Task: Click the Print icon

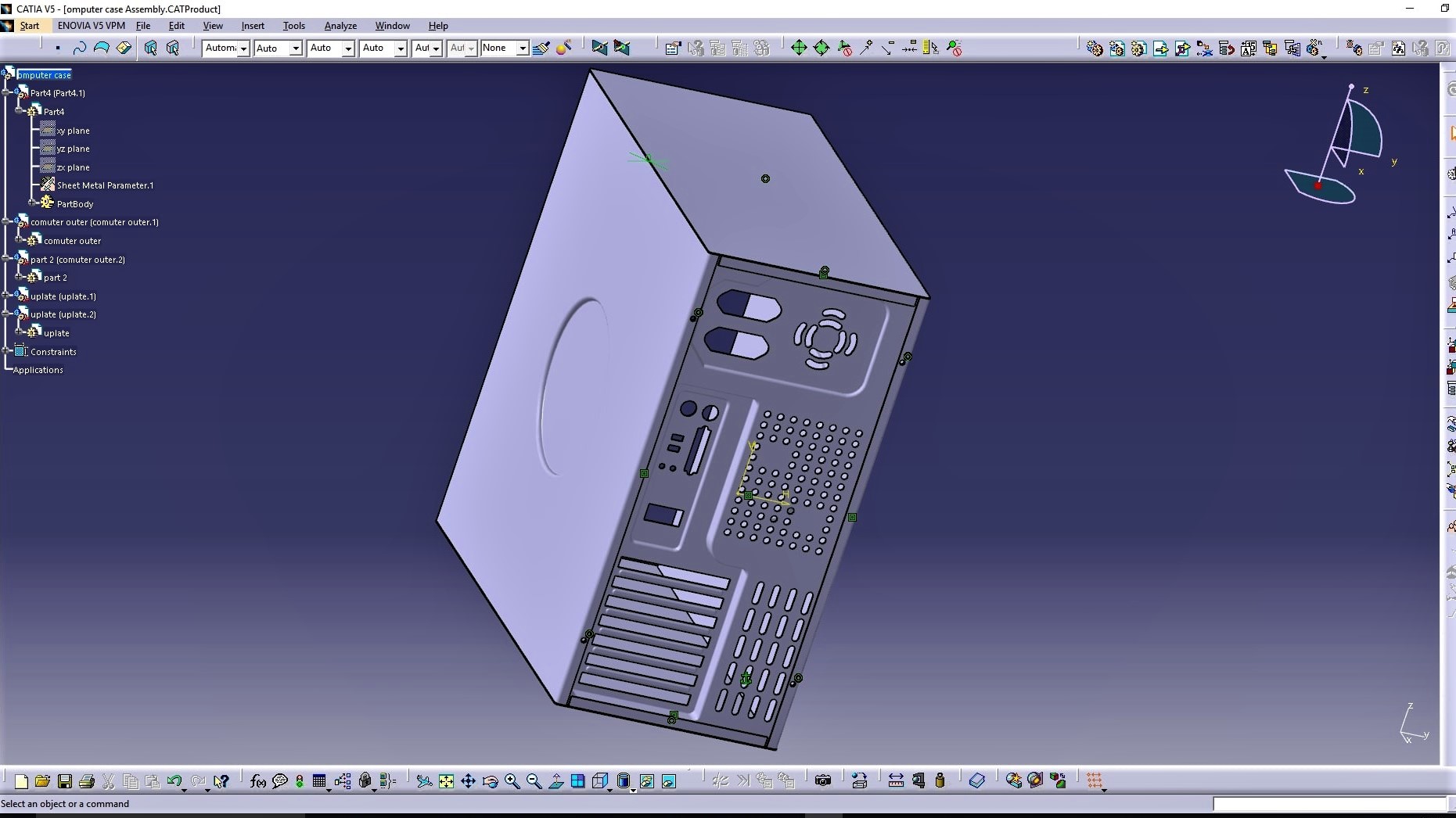Action: 87,780
